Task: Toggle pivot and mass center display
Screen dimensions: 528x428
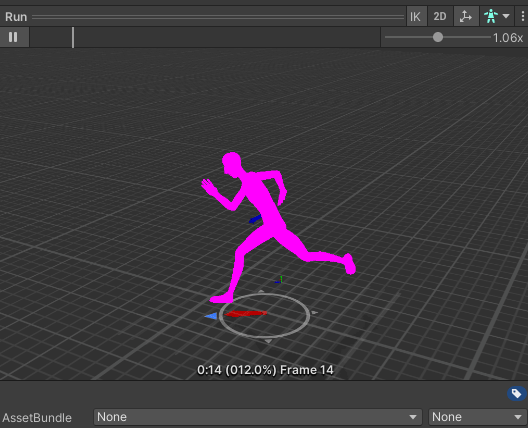Action: [x=466, y=16]
